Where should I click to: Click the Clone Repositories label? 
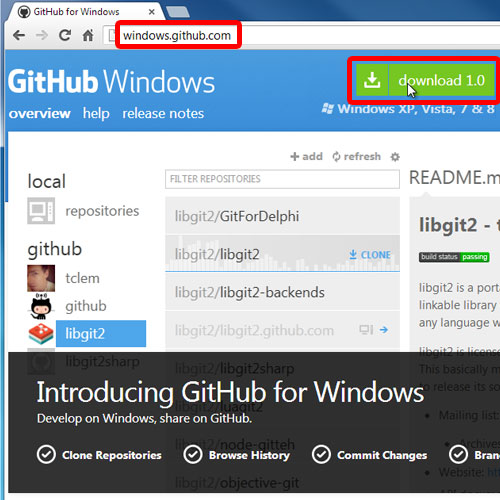pyautogui.click(x=112, y=455)
